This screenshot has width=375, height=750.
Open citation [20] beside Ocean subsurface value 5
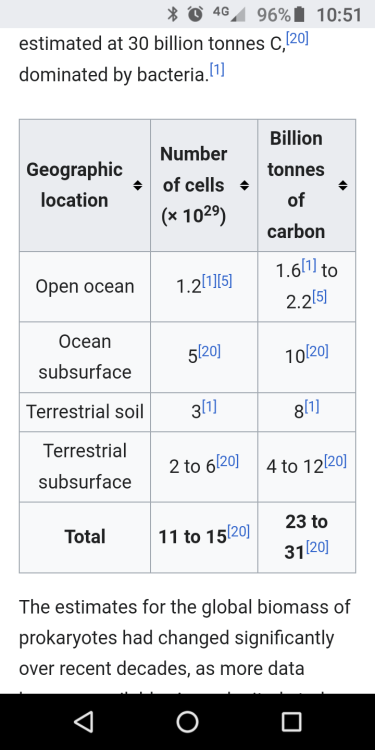[x=209, y=352]
